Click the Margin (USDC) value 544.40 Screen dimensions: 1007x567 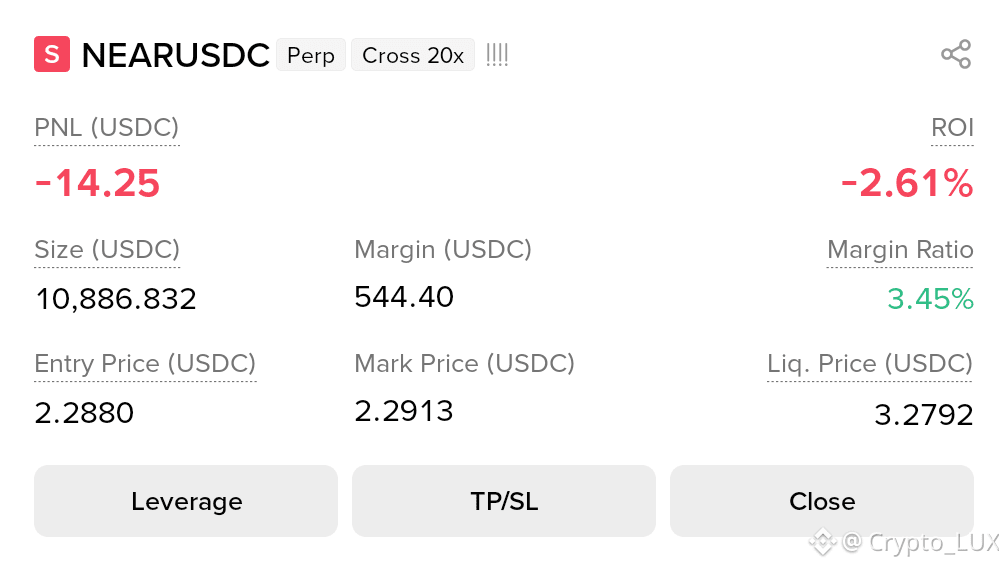point(404,297)
